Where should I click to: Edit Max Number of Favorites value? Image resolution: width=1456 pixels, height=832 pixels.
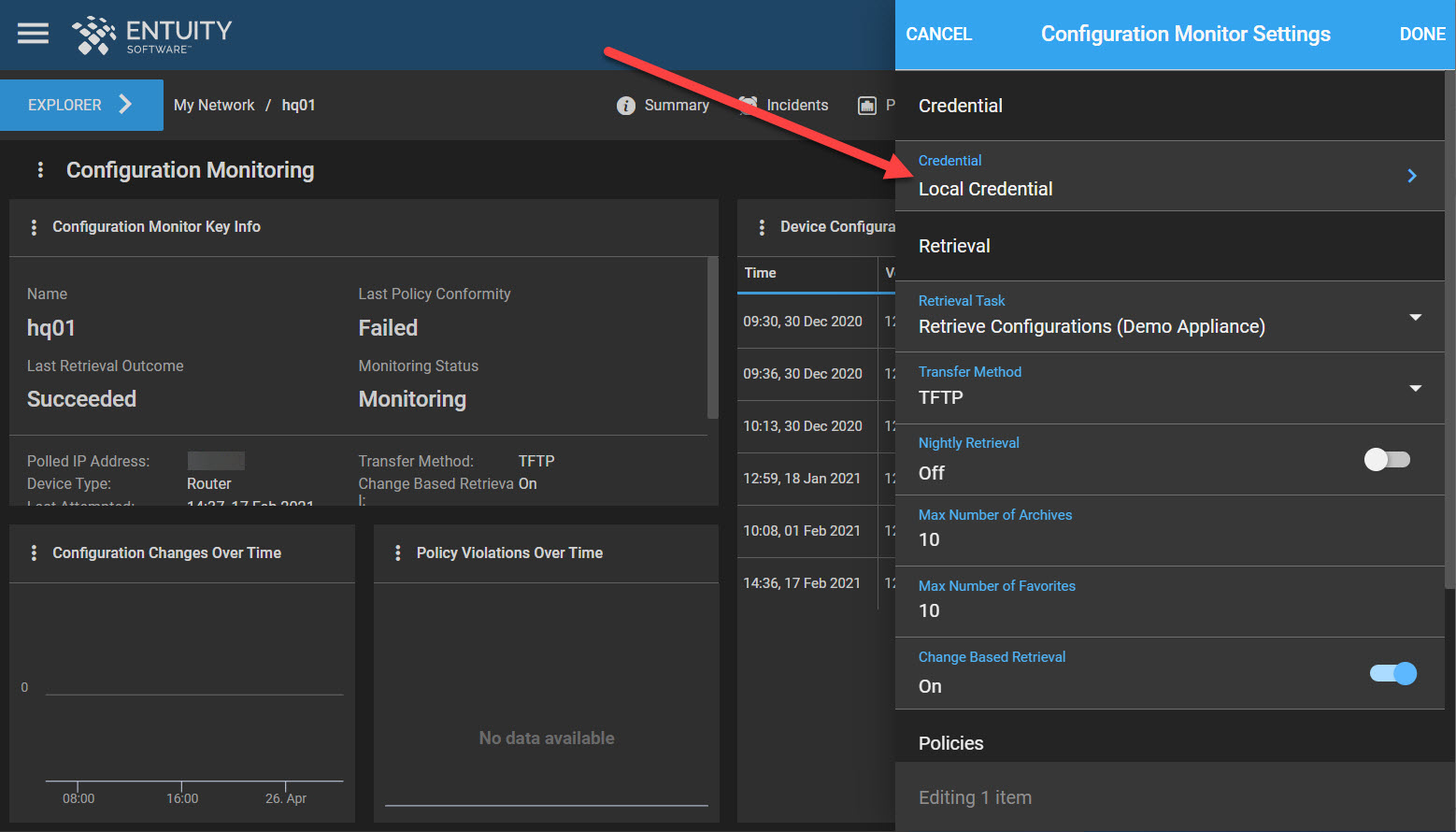[1170, 601]
